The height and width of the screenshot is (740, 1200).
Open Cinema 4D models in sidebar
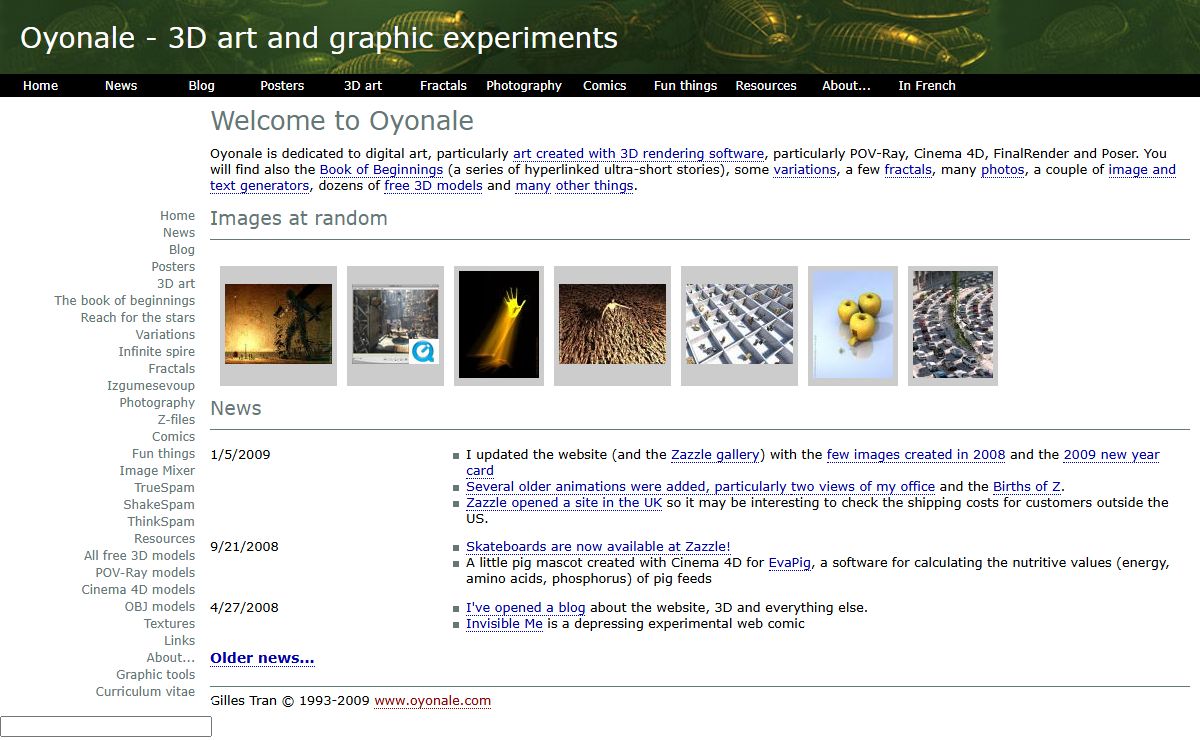(138, 590)
